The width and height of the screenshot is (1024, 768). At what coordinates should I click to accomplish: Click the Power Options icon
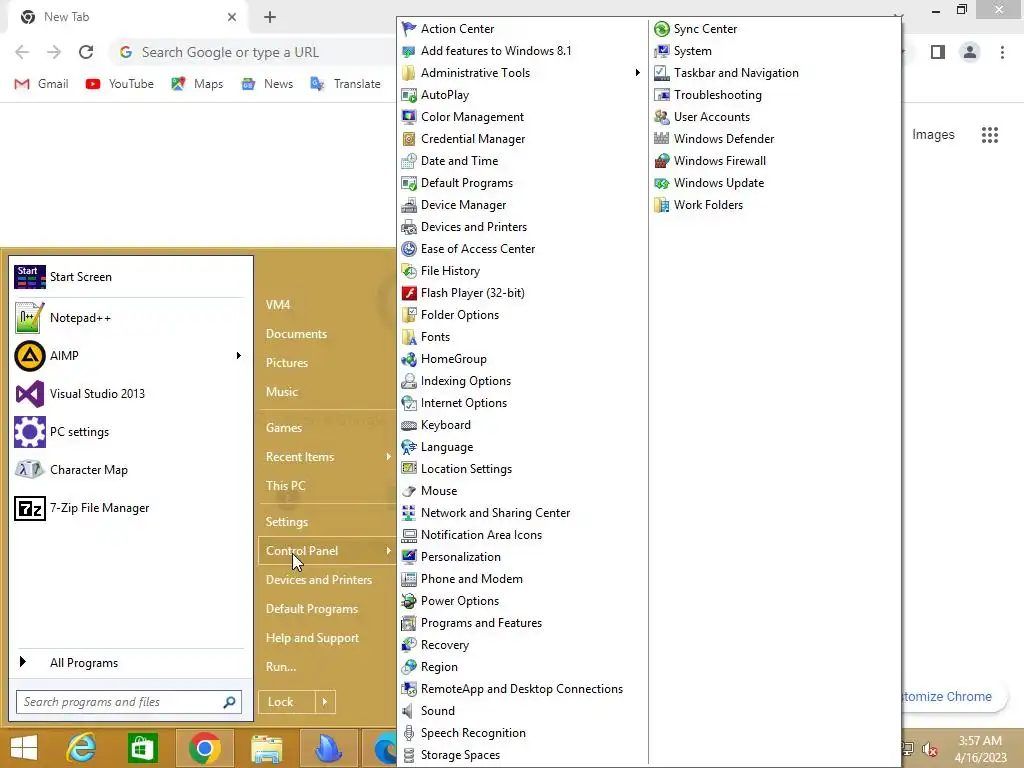(x=409, y=601)
